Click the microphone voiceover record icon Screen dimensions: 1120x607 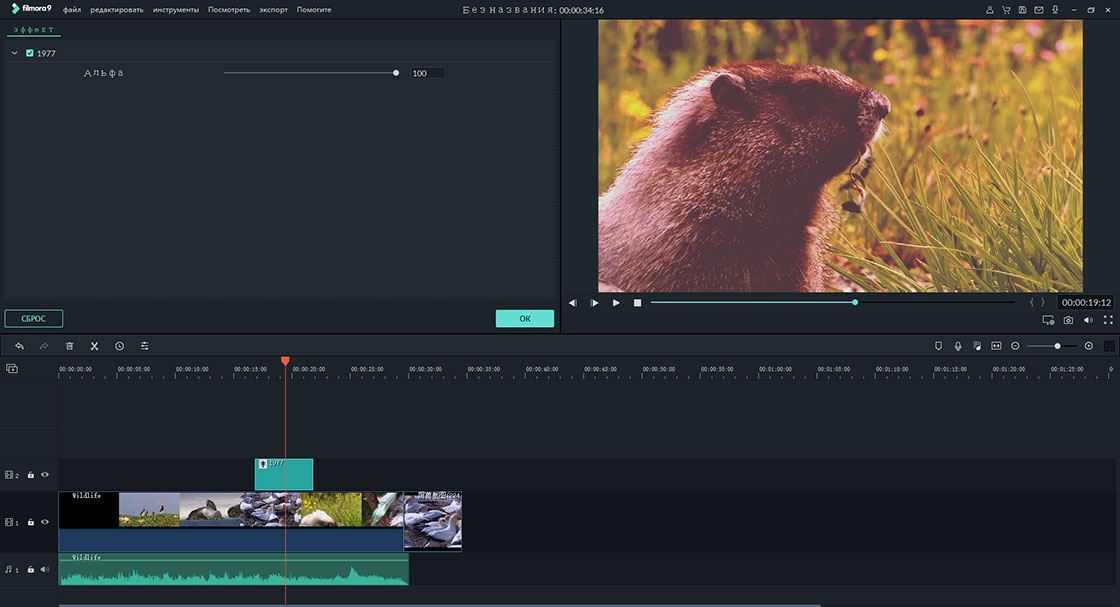(x=957, y=346)
